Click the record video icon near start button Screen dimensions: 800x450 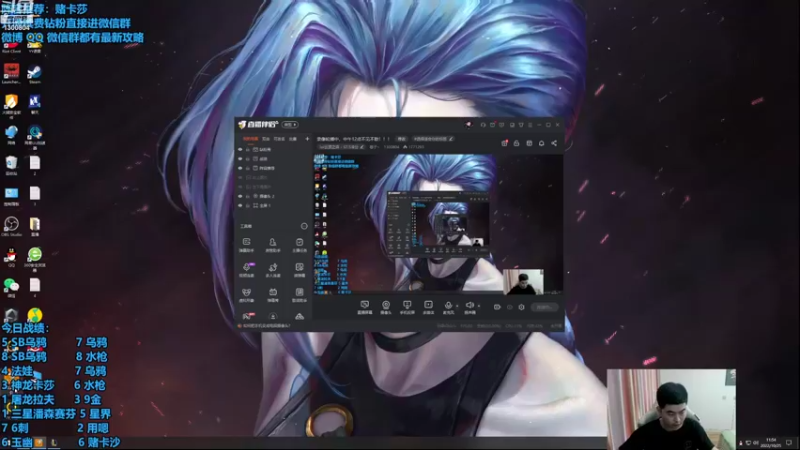[497, 307]
